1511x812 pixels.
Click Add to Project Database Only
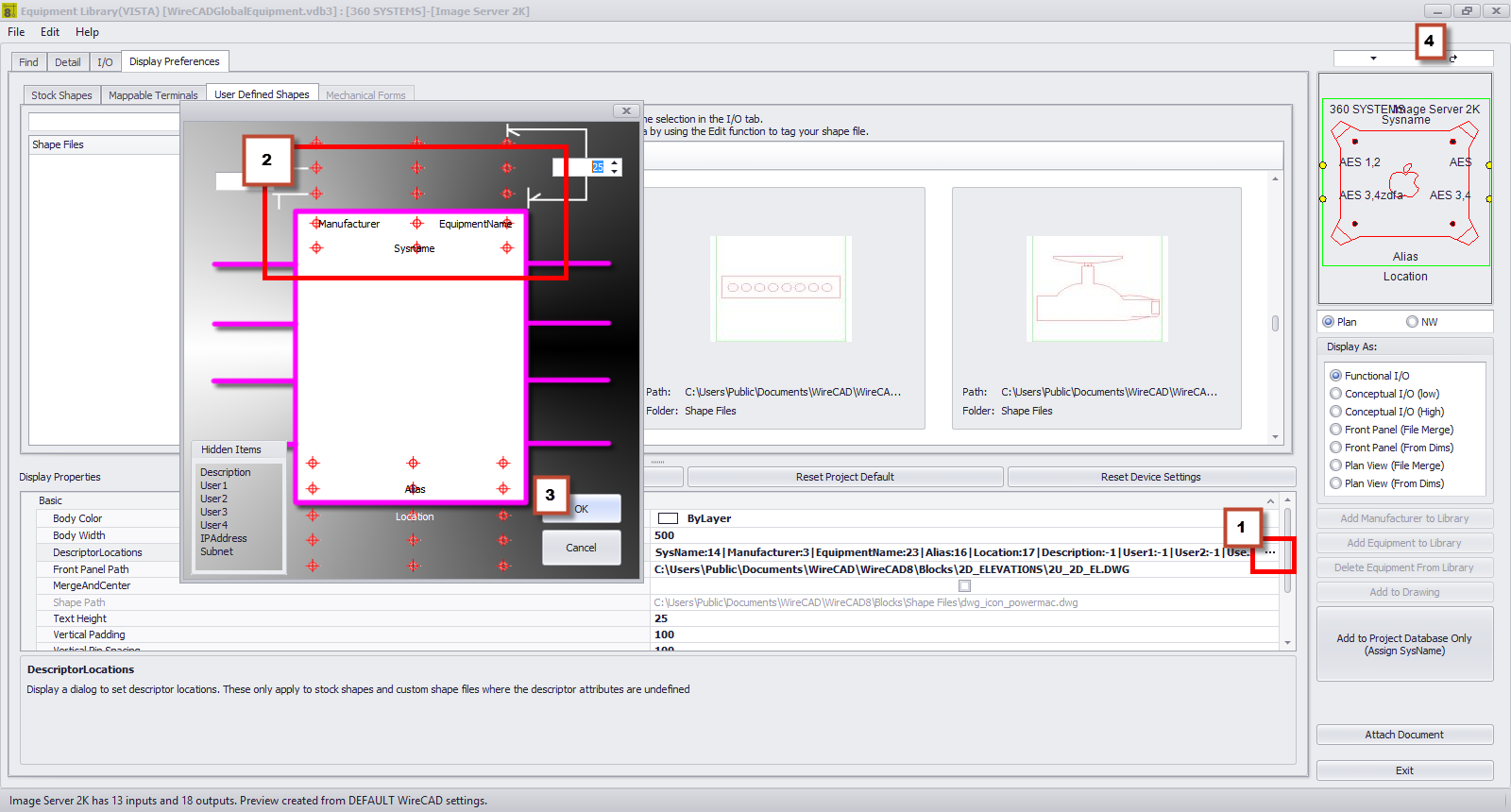[1404, 644]
